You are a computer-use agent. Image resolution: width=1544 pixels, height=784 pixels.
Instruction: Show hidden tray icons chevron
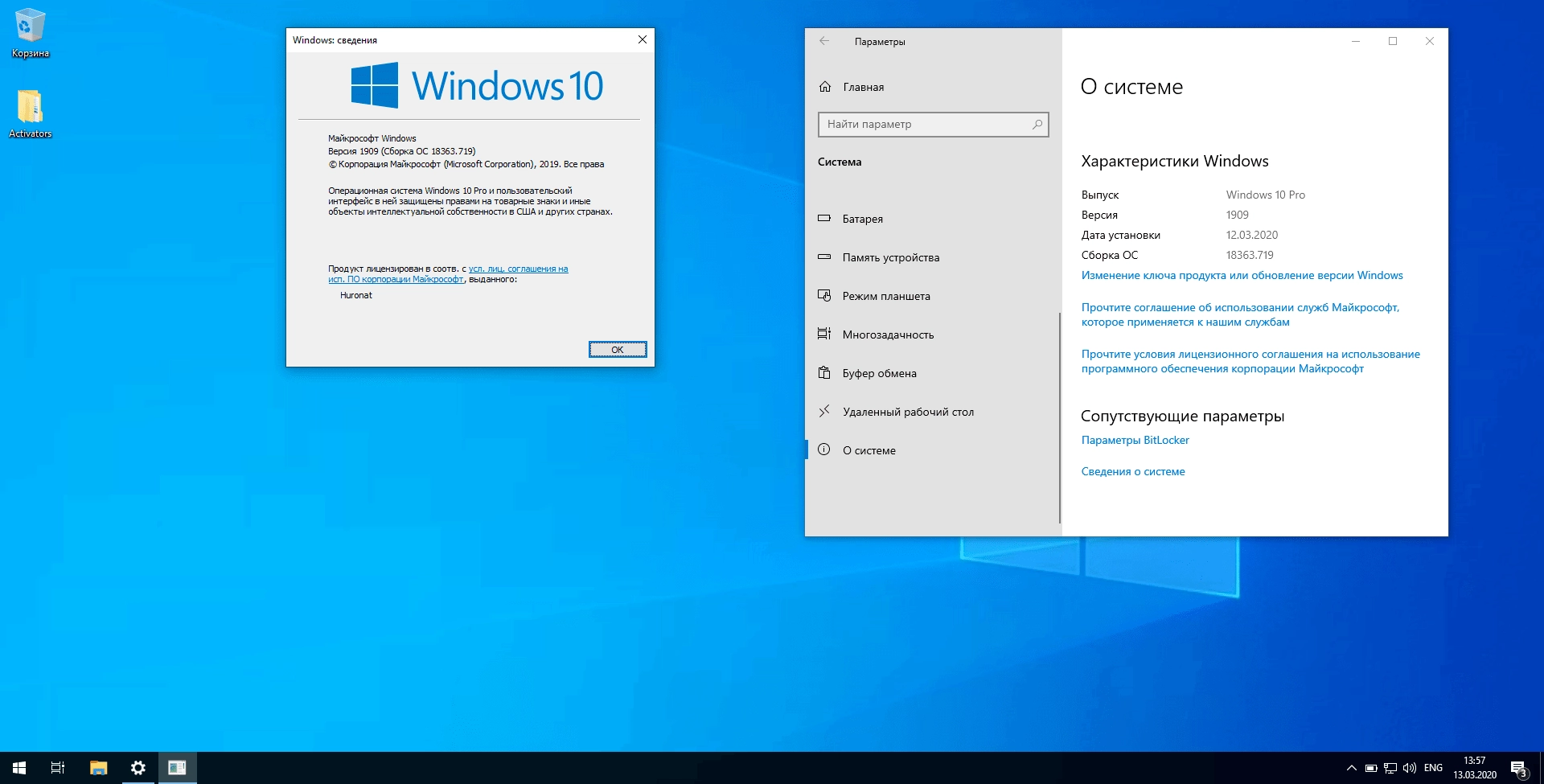pos(1352,768)
